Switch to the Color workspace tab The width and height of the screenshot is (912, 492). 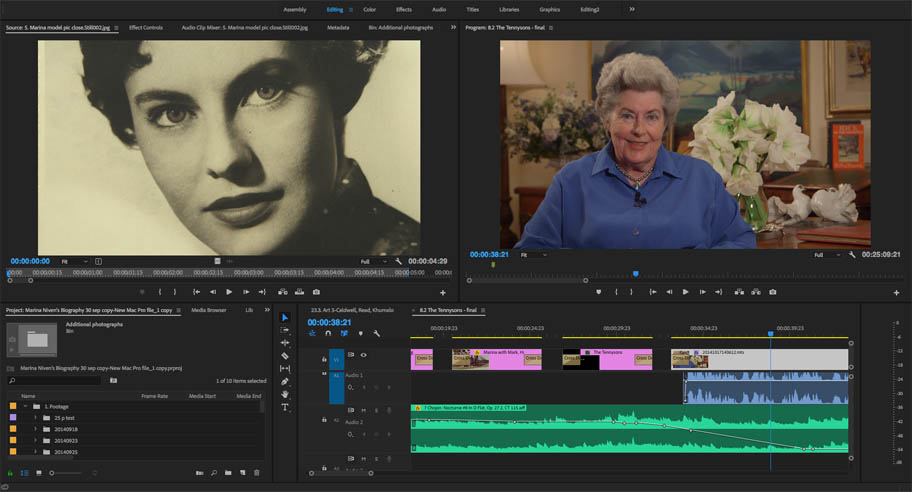tap(369, 9)
